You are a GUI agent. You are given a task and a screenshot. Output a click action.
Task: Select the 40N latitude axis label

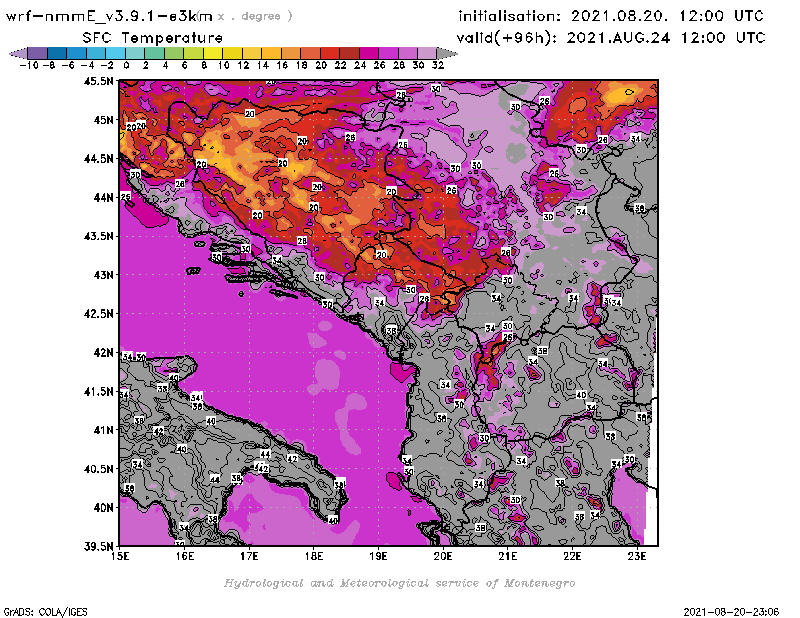(x=103, y=508)
